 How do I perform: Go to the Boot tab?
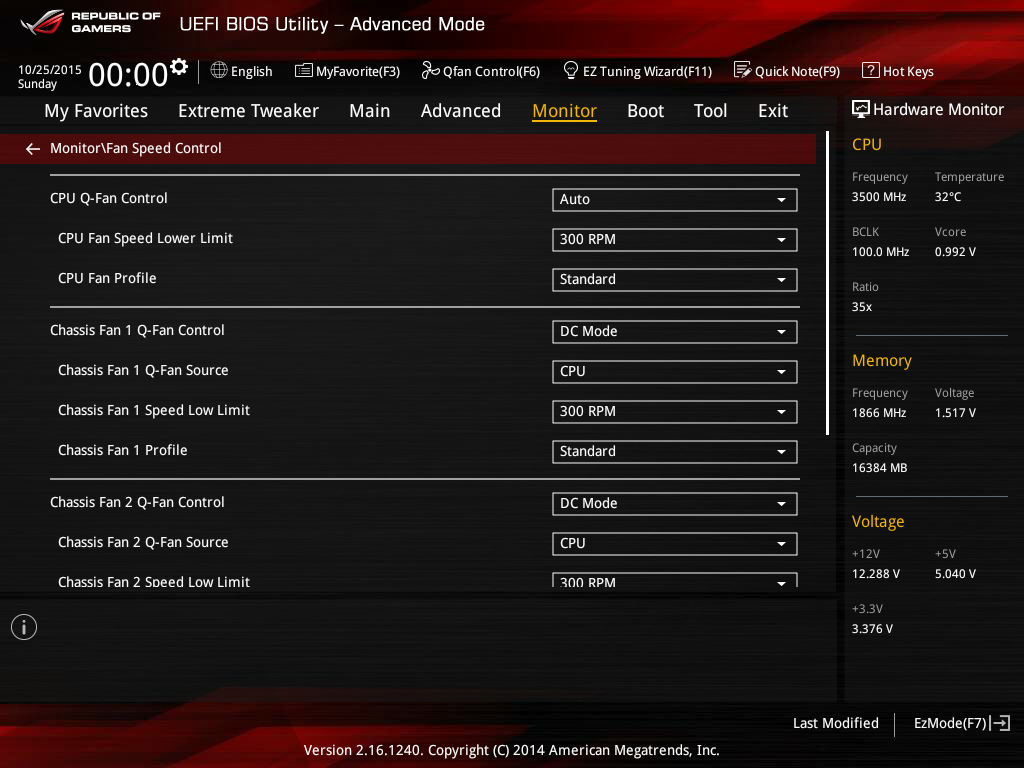point(645,111)
